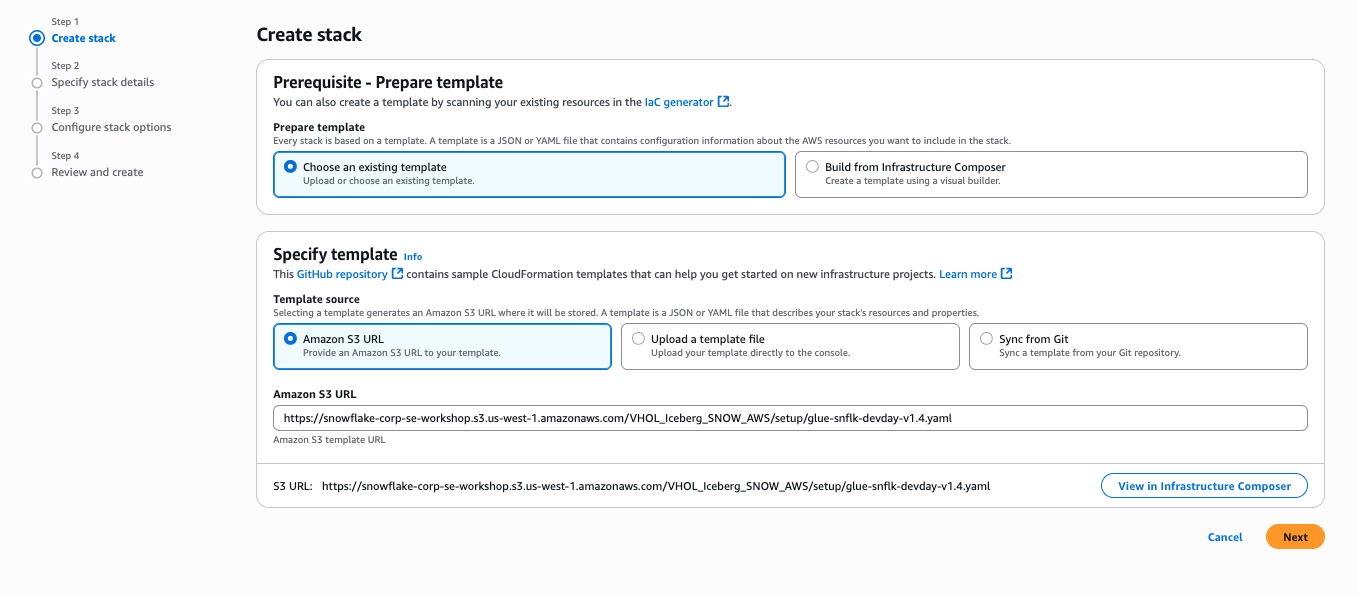Screen dimensions: 1358x596
Task: Select Sync from Git option
Action: [x=986, y=339]
